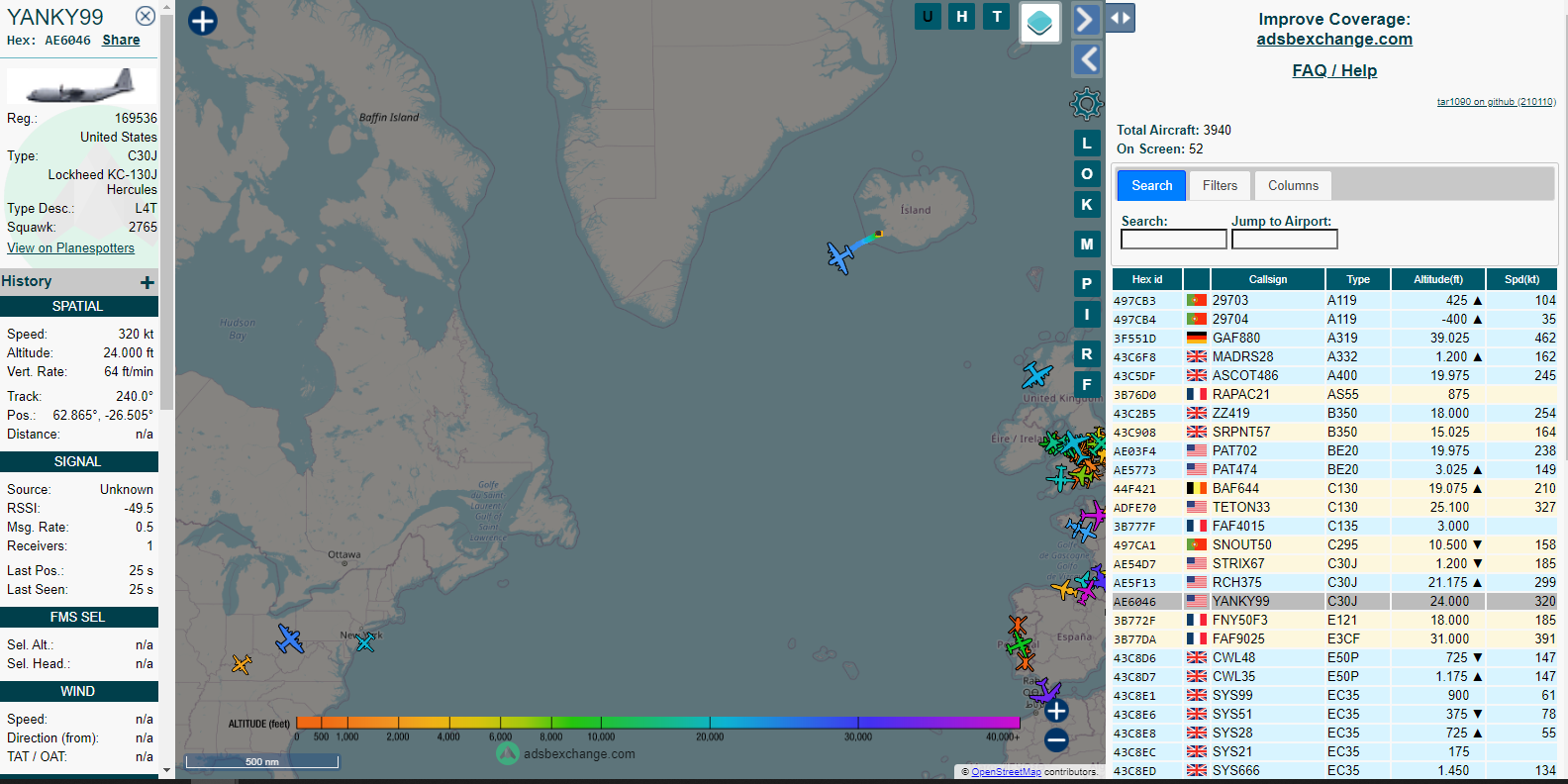
Task: Toggle the K map option button
Action: tap(1087, 204)
